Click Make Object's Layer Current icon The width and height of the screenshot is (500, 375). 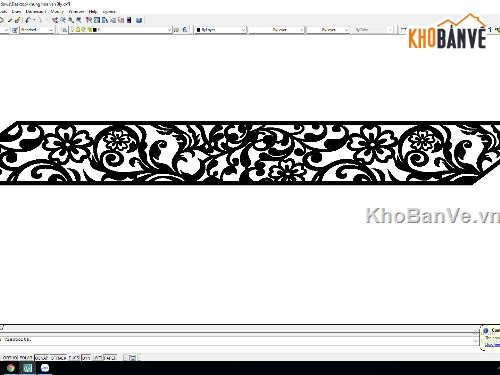(176, 30)
